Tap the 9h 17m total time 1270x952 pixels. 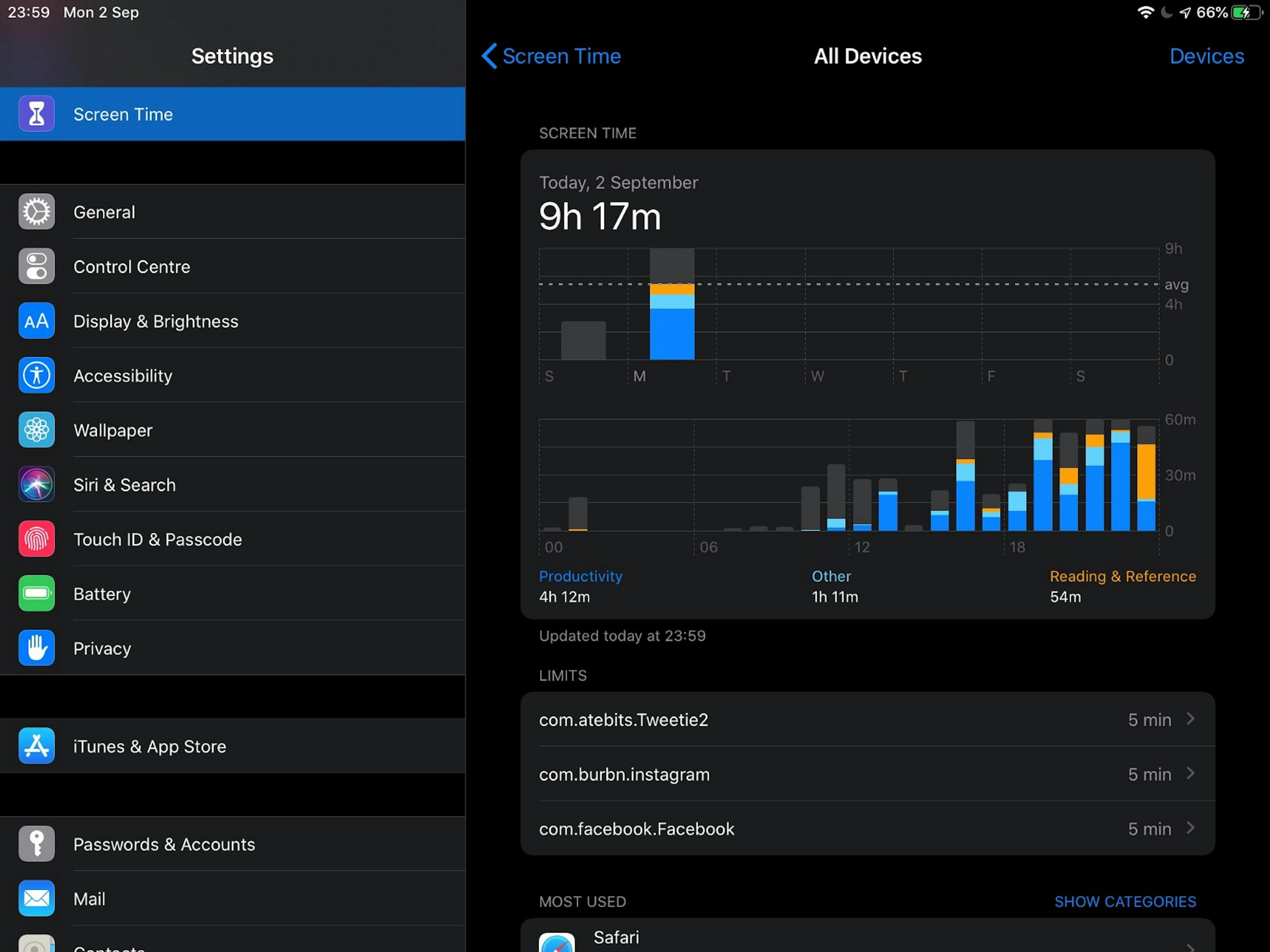click(x=600, y=216)
